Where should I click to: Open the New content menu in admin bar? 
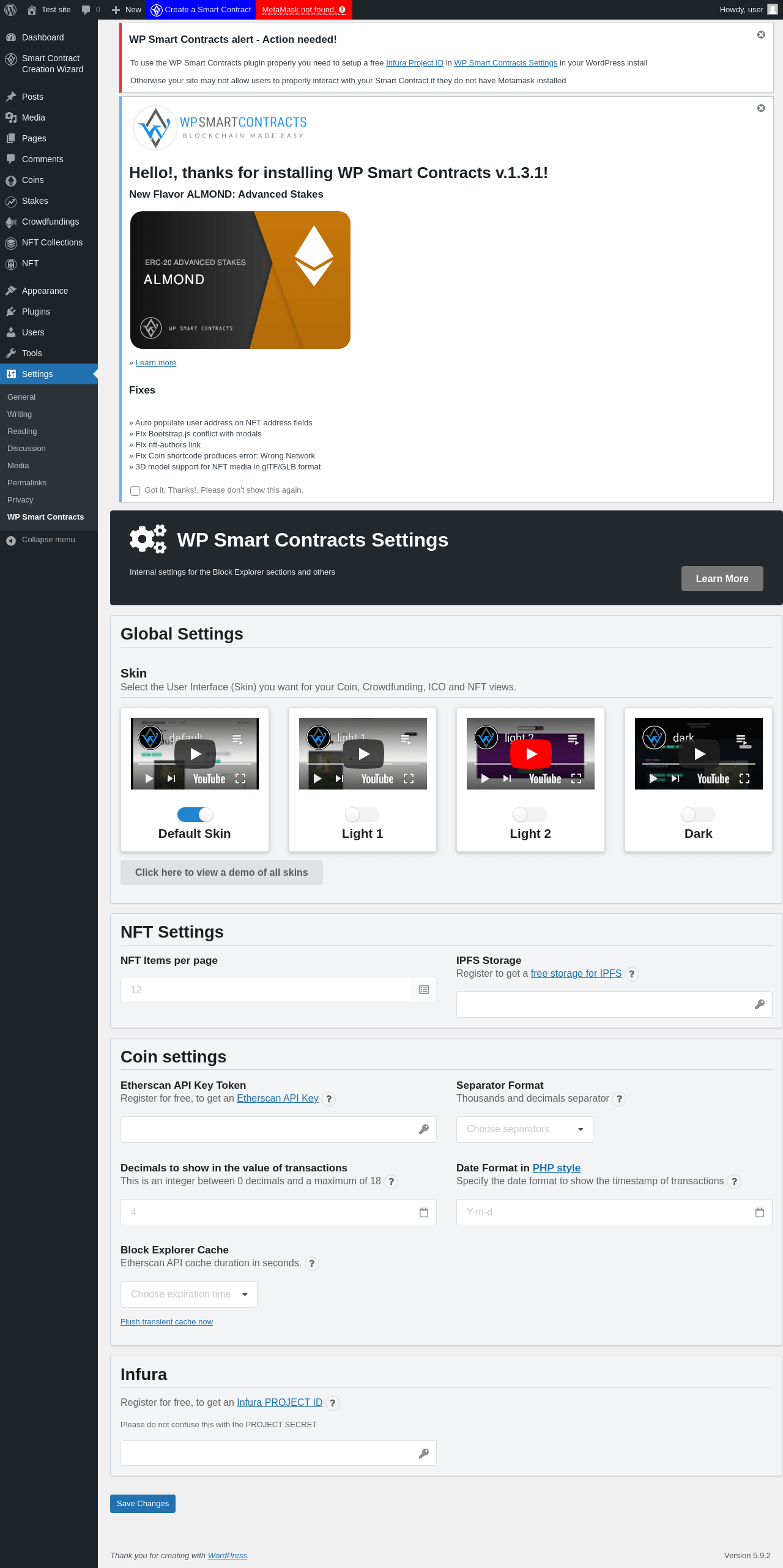click(127, 10)
